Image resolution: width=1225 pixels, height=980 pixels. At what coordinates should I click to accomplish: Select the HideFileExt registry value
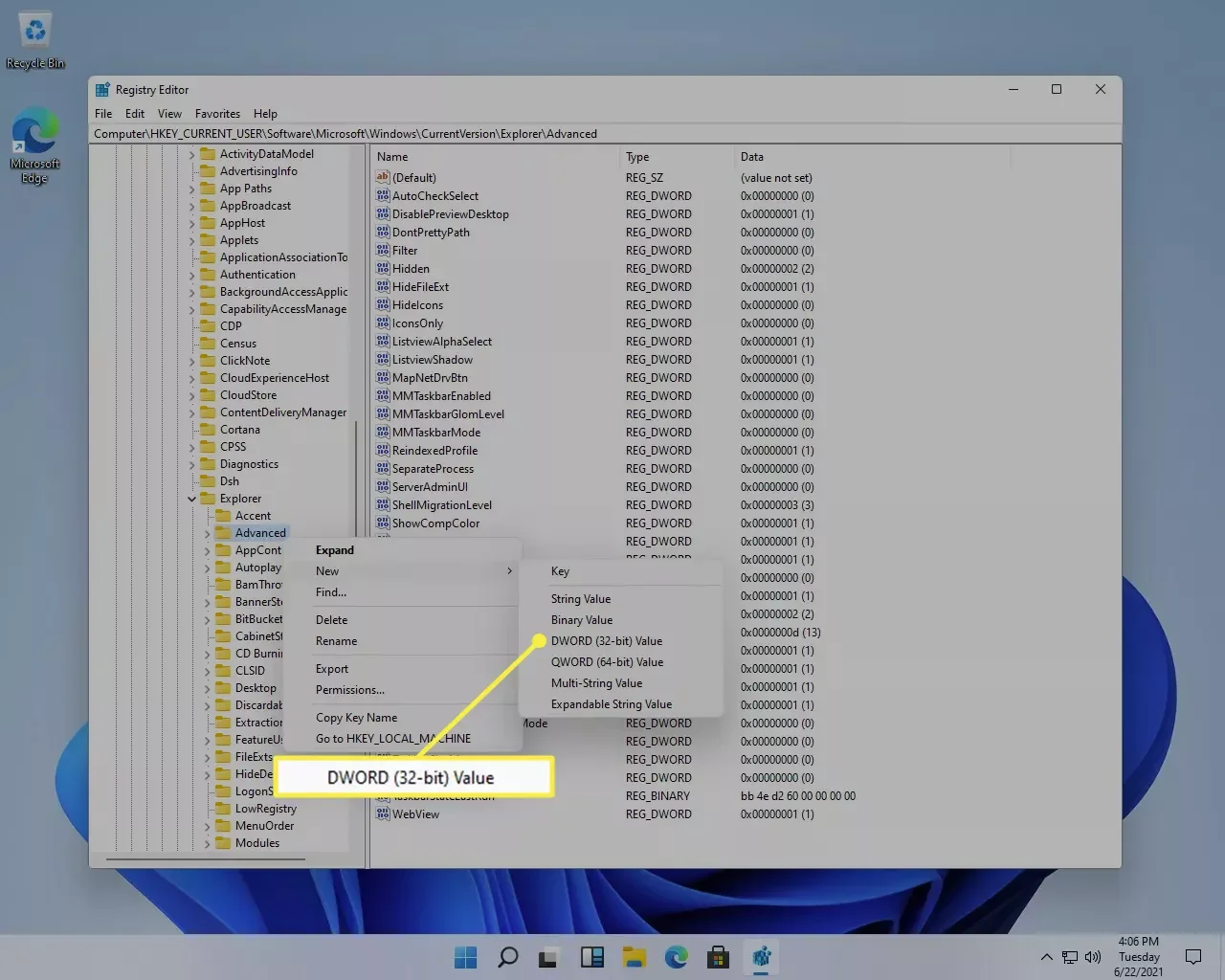420,287
